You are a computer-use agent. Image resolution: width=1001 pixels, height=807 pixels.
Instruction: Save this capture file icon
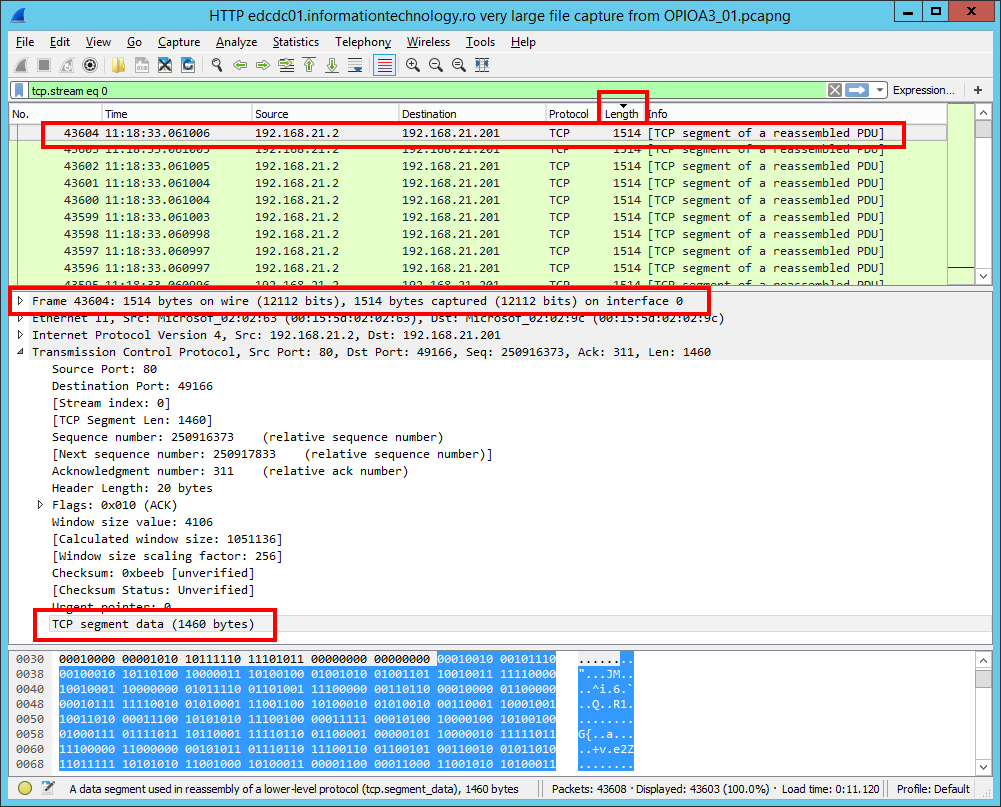(x=142, y=65)
